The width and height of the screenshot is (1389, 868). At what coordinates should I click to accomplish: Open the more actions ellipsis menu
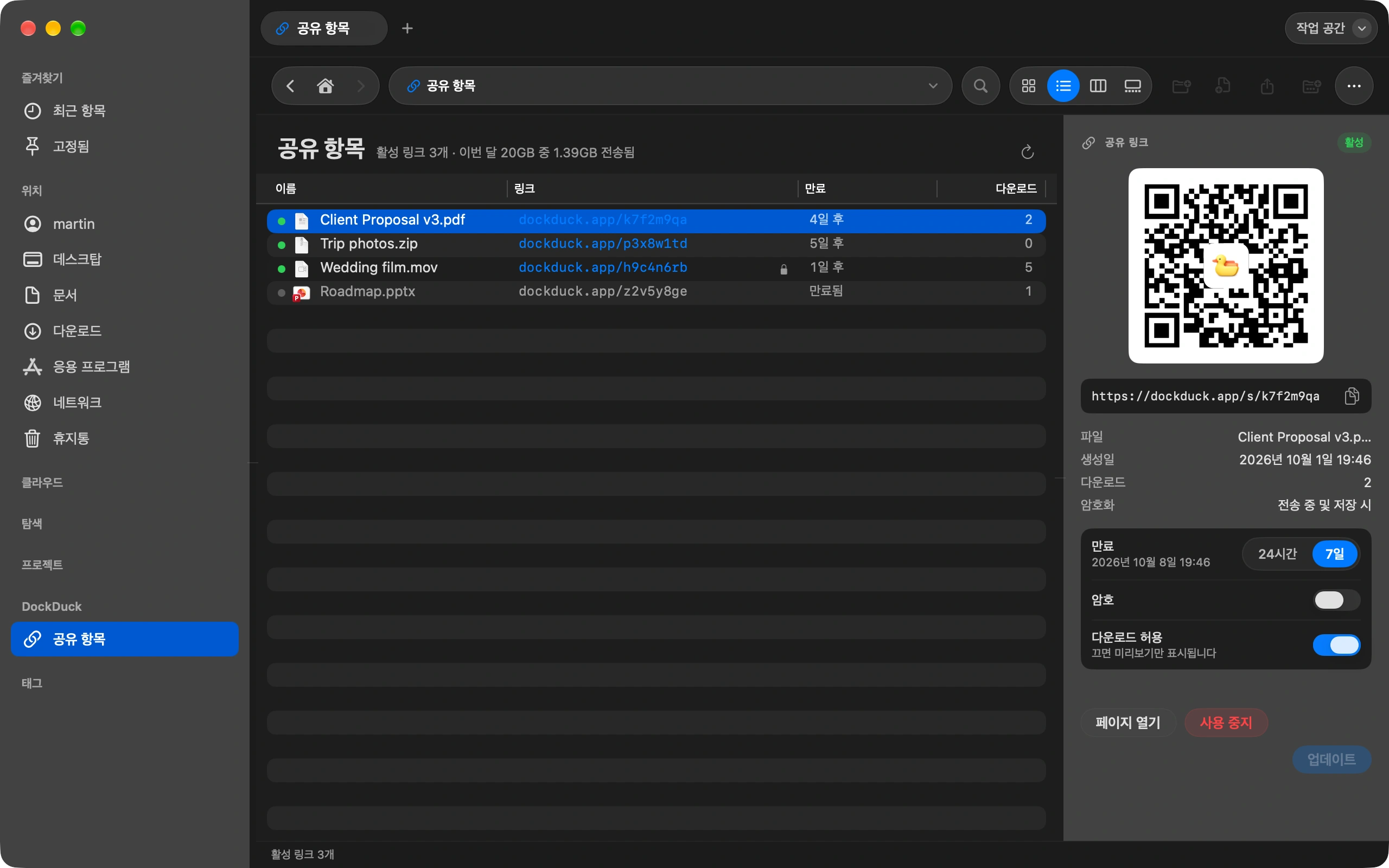[1354, 86]
